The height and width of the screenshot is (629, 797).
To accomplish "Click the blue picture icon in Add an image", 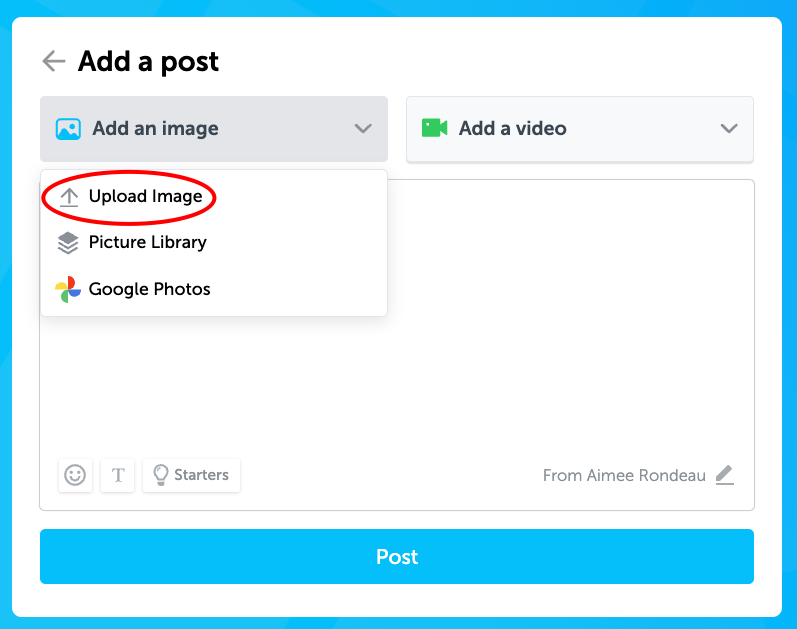I will point(68,129).
